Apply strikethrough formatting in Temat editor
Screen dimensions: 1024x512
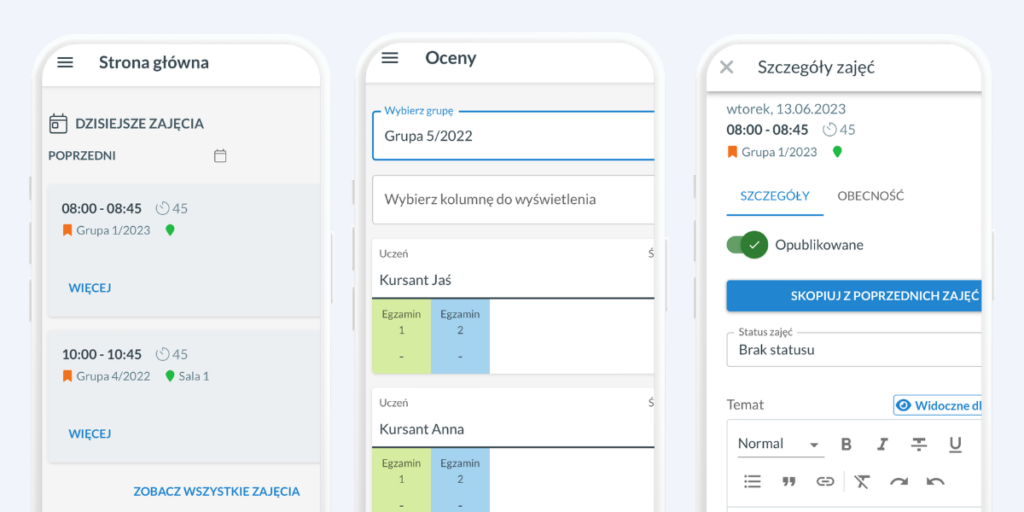pyautogui.click(x=919, y=444)
